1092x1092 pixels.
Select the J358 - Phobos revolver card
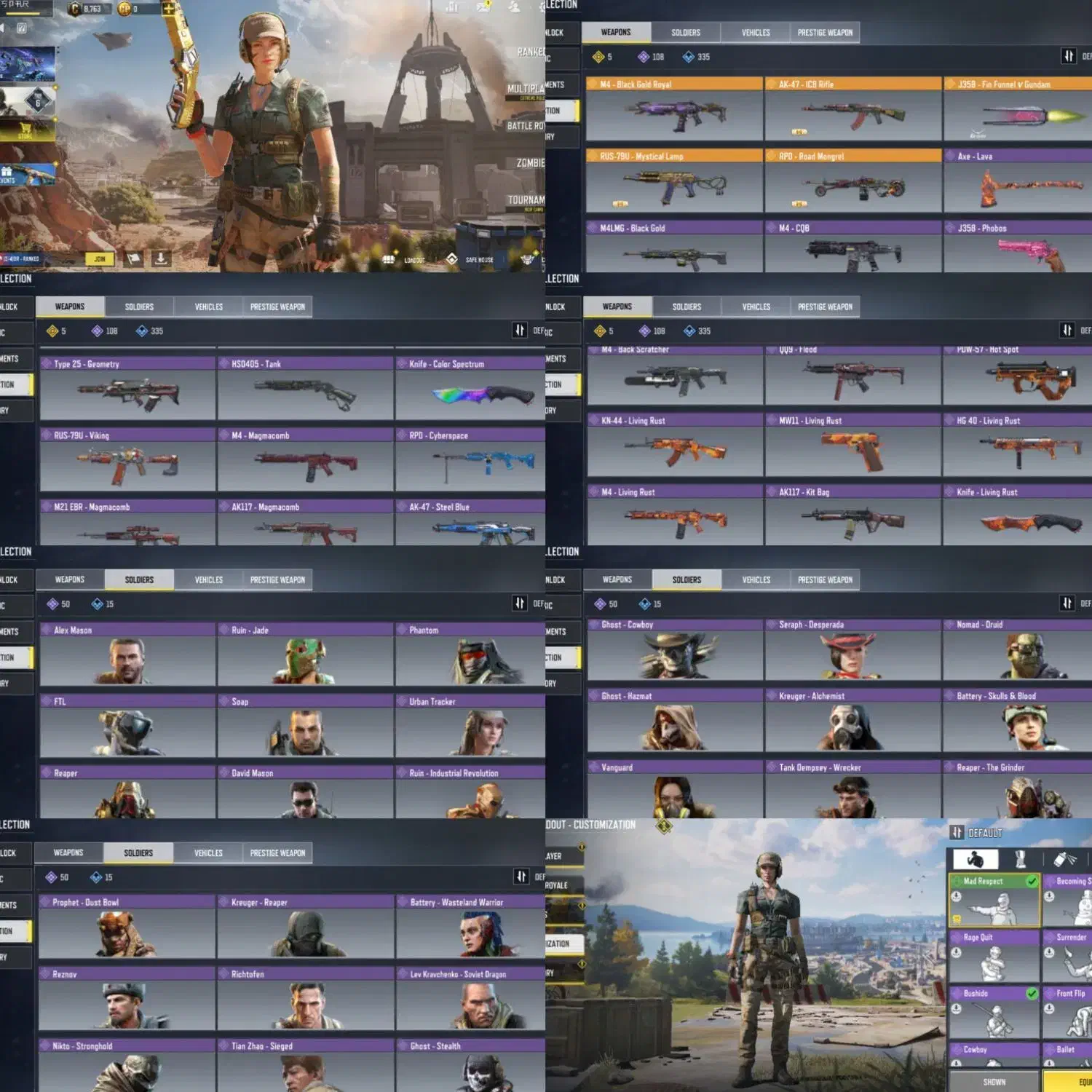pyautogui.click(x=1018, y=247)
